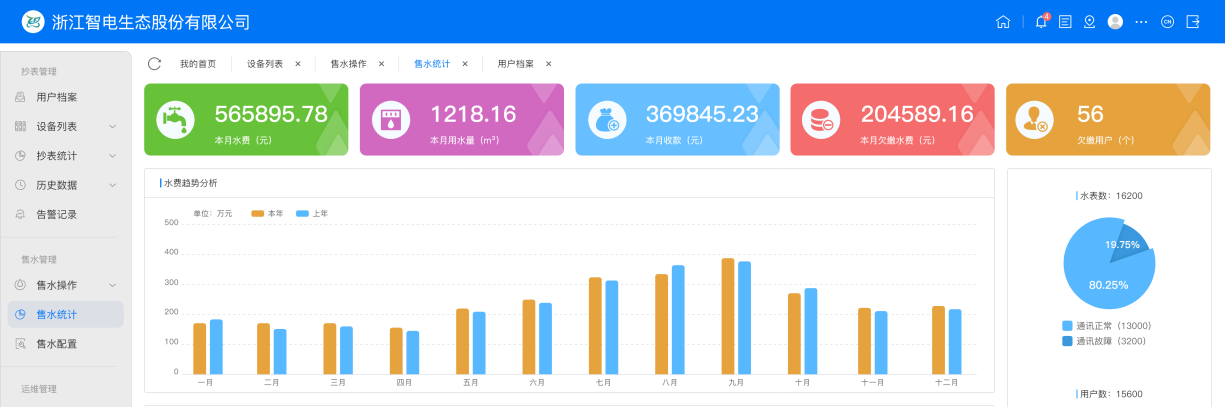Toggle the 上年 legend series

pyautogui.click(x=312, y=214)
